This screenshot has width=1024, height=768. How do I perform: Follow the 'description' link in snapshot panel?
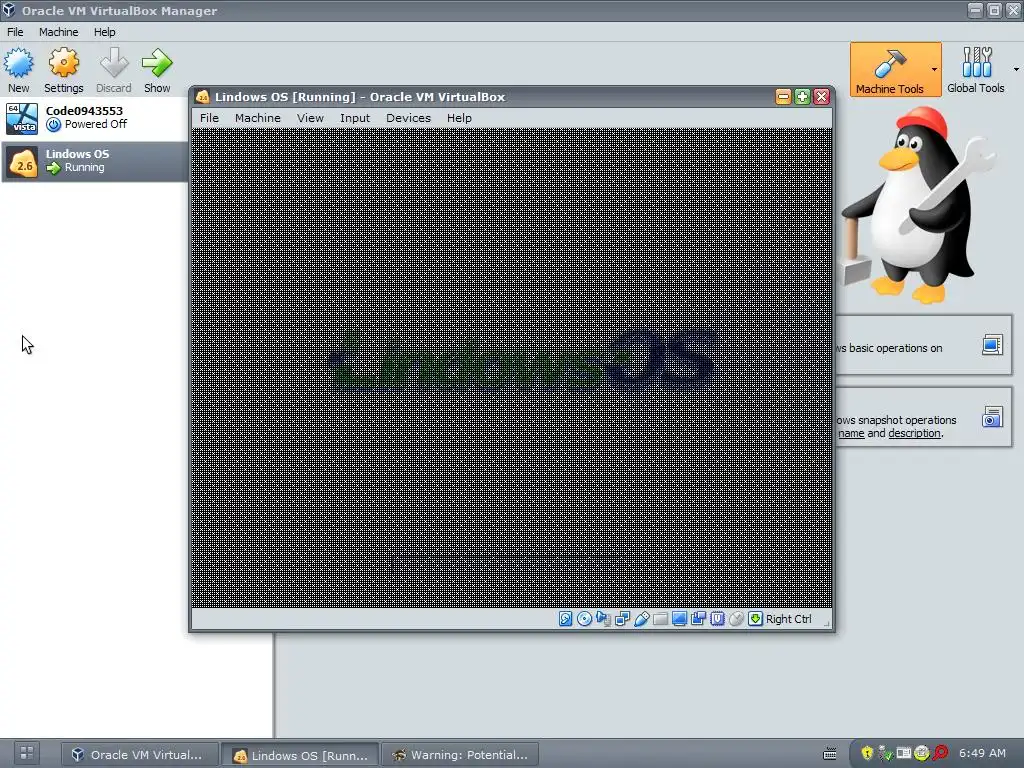click(x=914, y=434)
